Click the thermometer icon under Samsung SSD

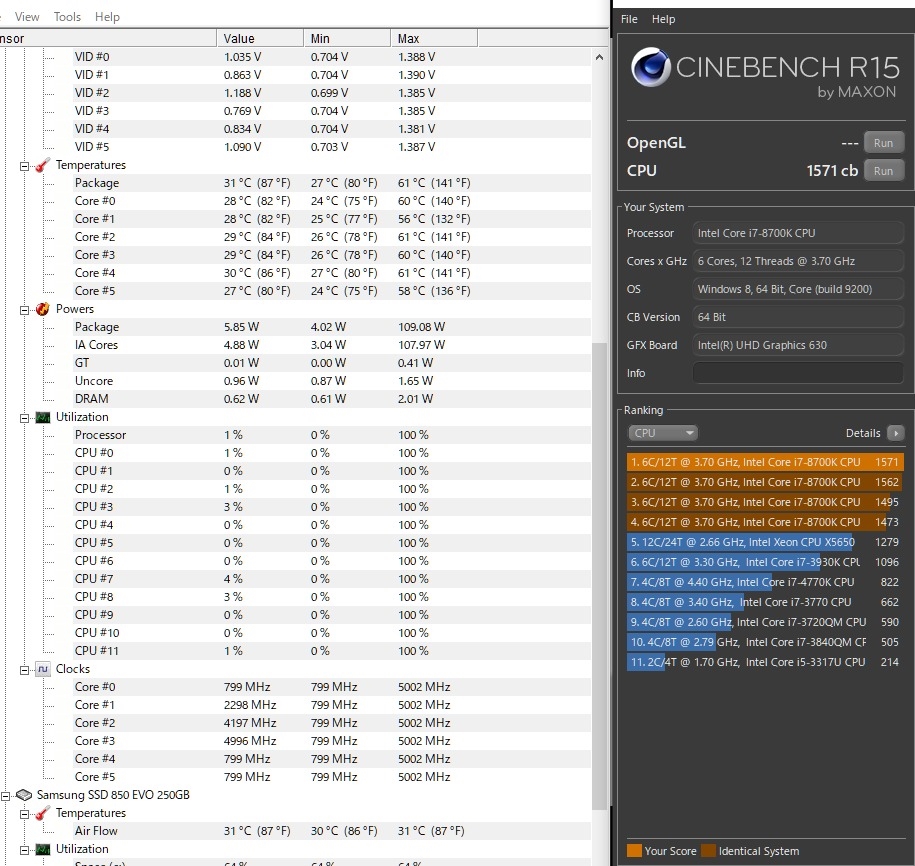43,813
